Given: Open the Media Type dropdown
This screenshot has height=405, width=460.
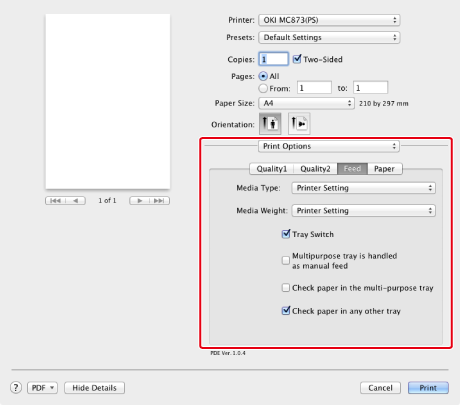Looking at the screenshot, I should click(364, 188).
